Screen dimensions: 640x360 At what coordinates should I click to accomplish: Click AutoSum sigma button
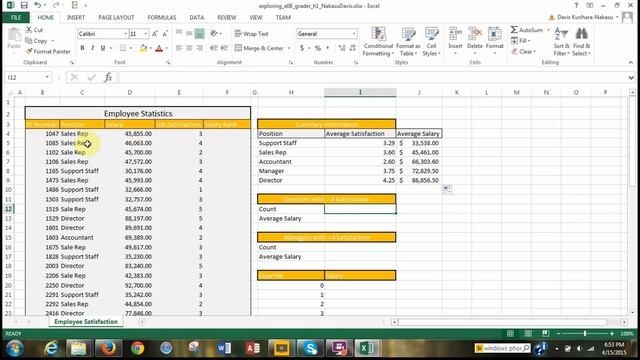(527, 30)
